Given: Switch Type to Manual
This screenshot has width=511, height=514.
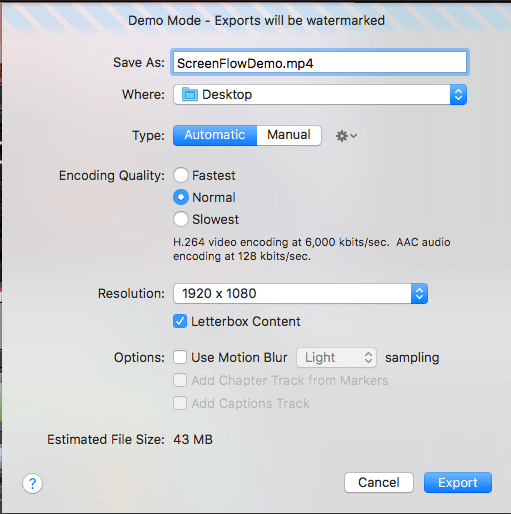Looking at the screenshot, I should [x=289, y=135].
